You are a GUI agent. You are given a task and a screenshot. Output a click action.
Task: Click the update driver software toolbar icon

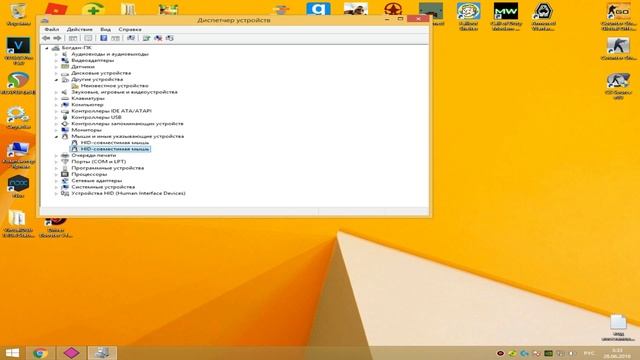[x=146, y=38]
